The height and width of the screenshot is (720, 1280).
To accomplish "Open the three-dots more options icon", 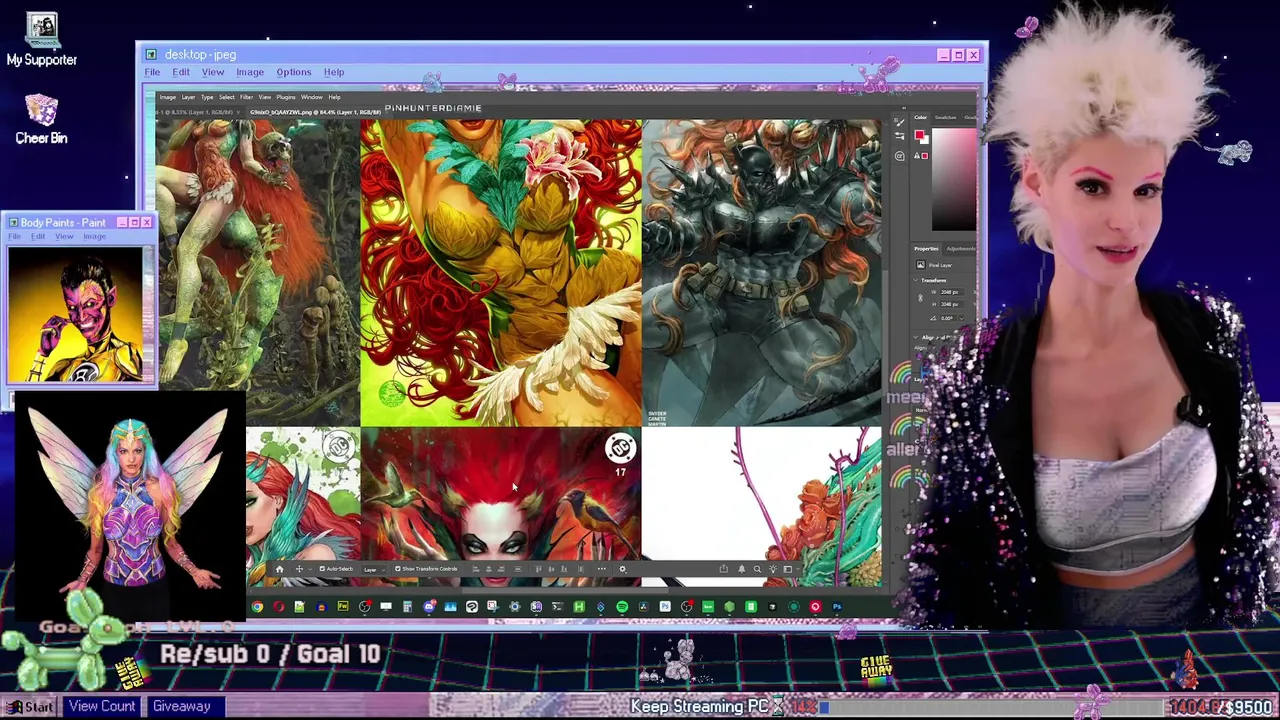I will [x=601, y=569].
